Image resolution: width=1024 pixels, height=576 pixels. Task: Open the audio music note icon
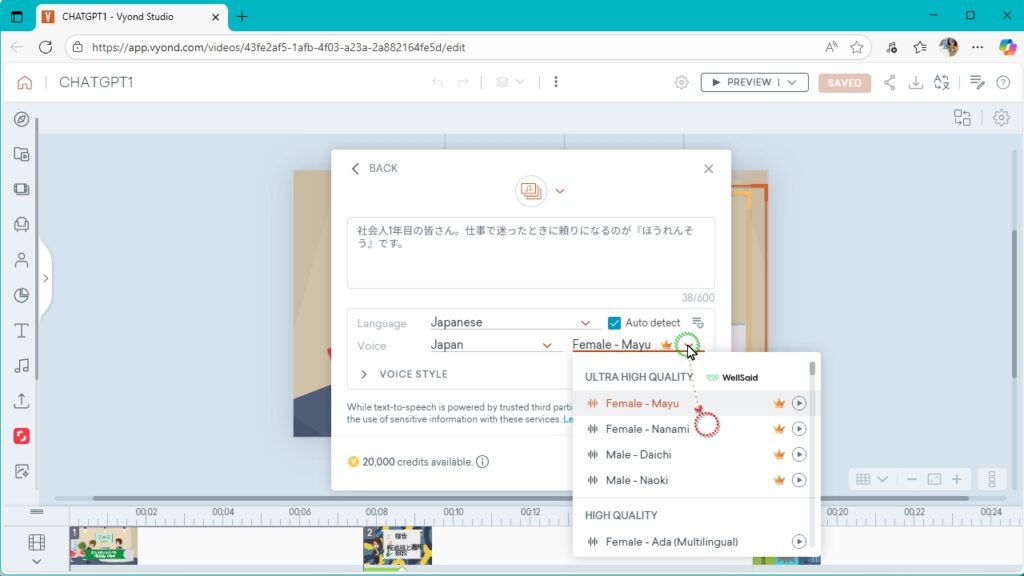pyautogui.click(x=22, y=366)
